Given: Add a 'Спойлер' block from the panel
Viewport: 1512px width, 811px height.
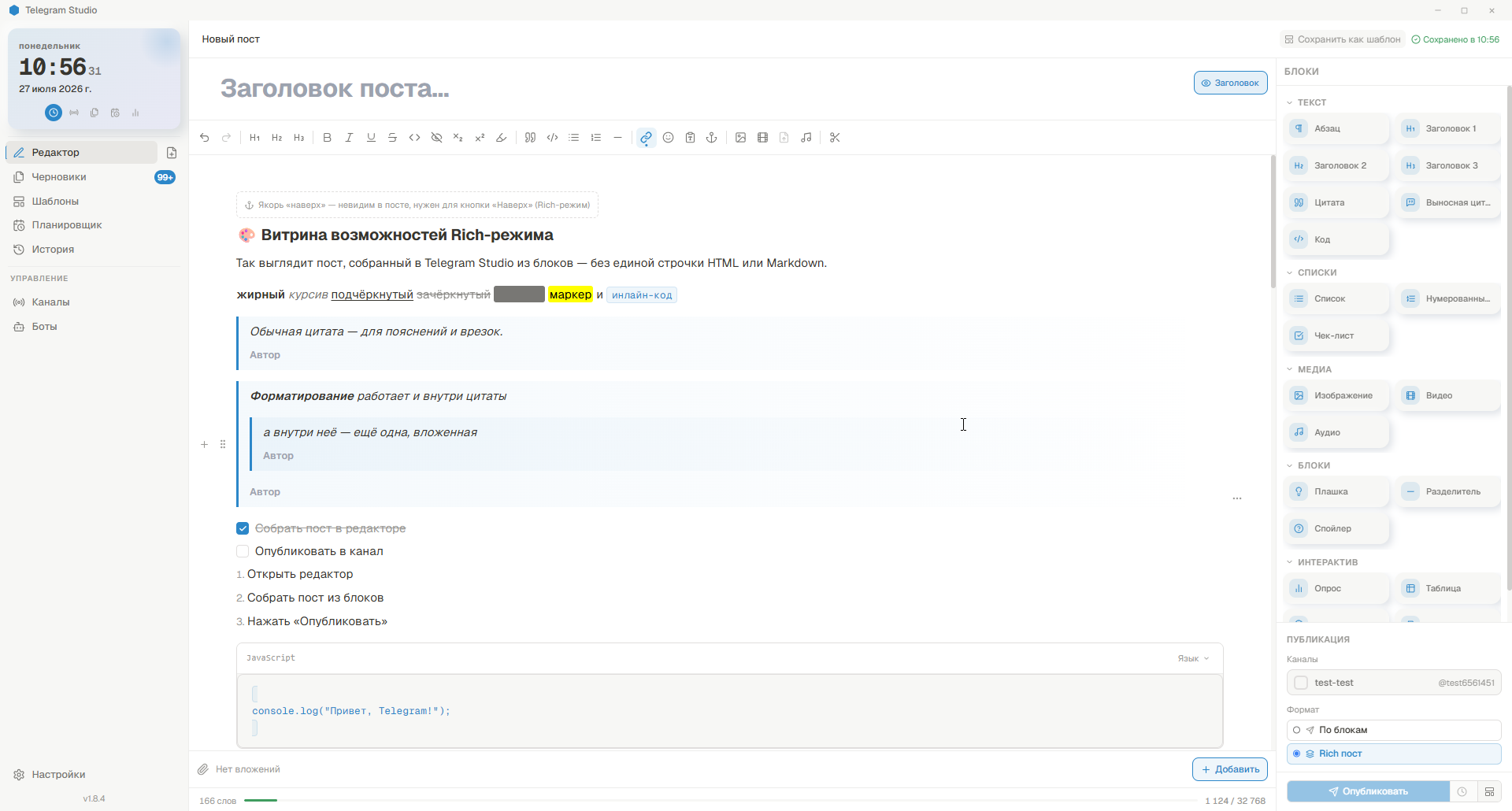Looking at the screenshot, I should 1337,528.
